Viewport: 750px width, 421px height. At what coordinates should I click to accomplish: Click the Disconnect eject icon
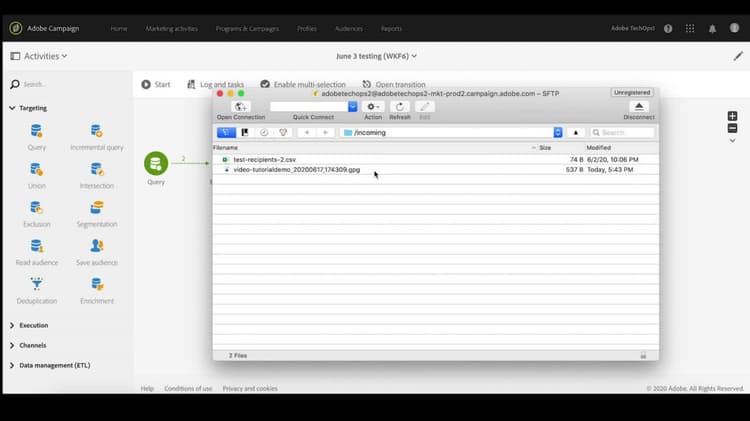point(639,107)
